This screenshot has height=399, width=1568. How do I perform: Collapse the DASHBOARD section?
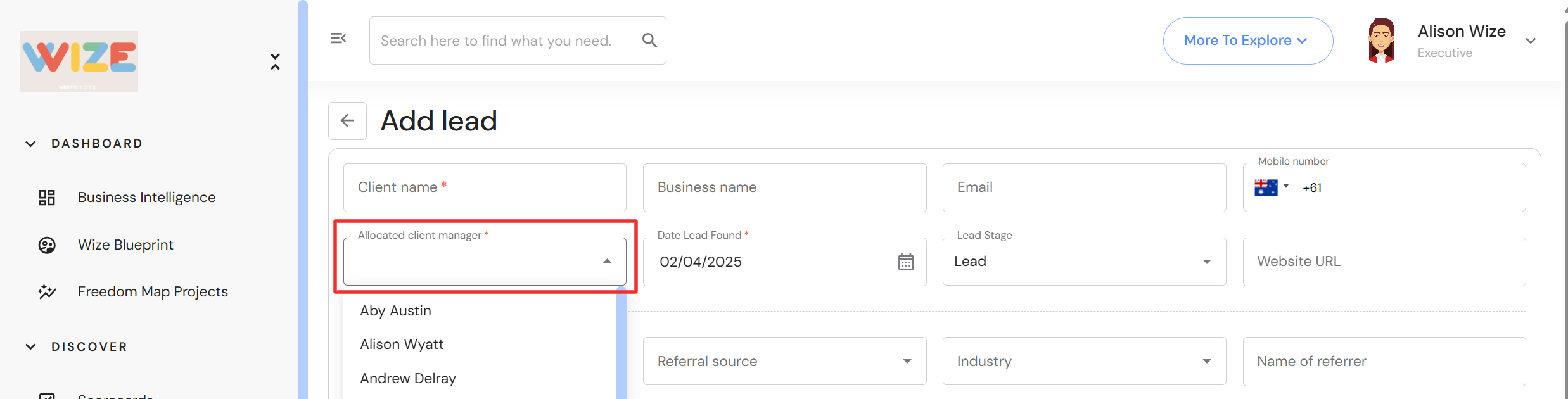click(x=30, y=144)
